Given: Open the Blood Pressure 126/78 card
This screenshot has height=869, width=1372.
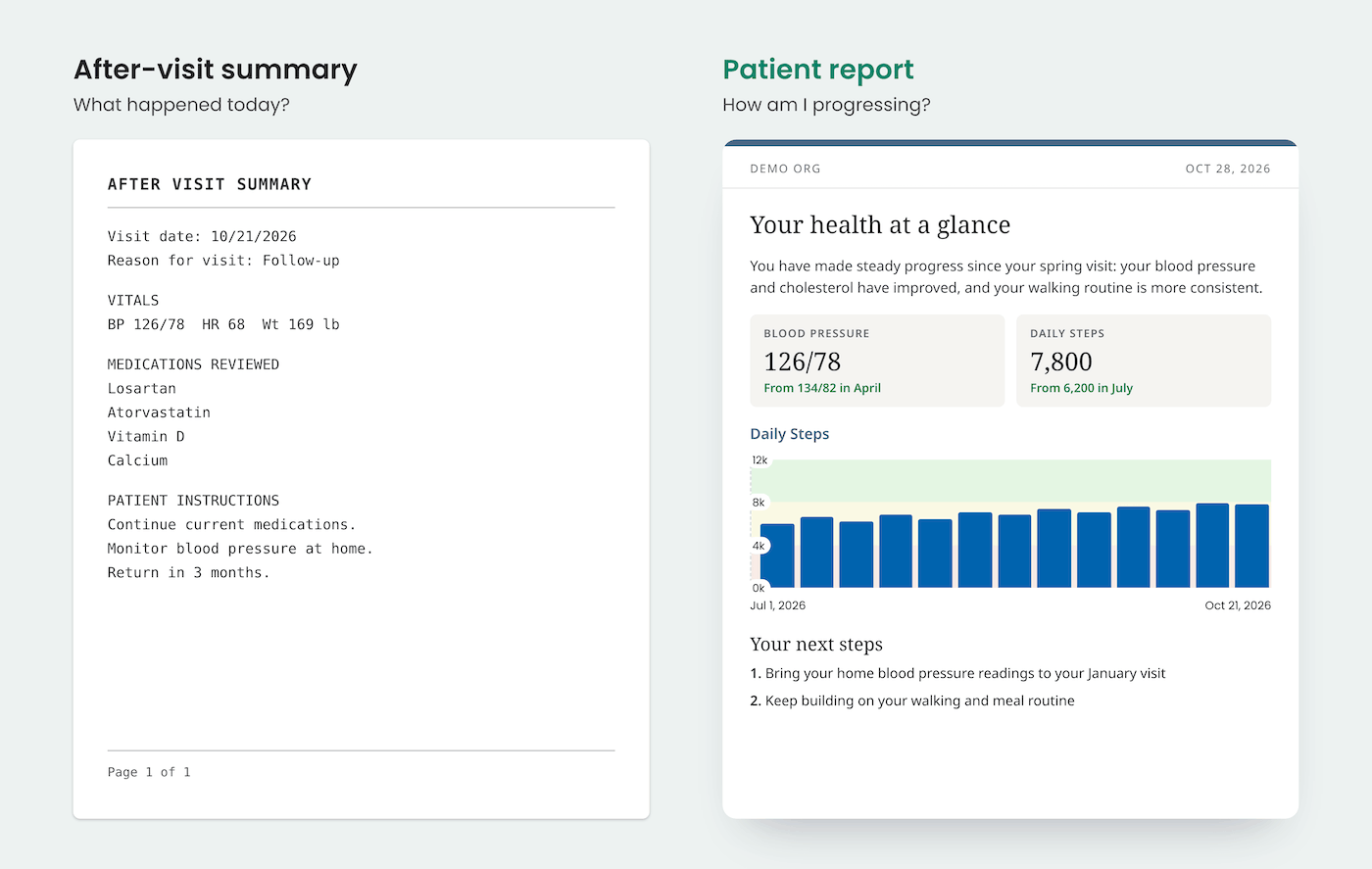Looking at the screenshot, I should pos(877,361).
